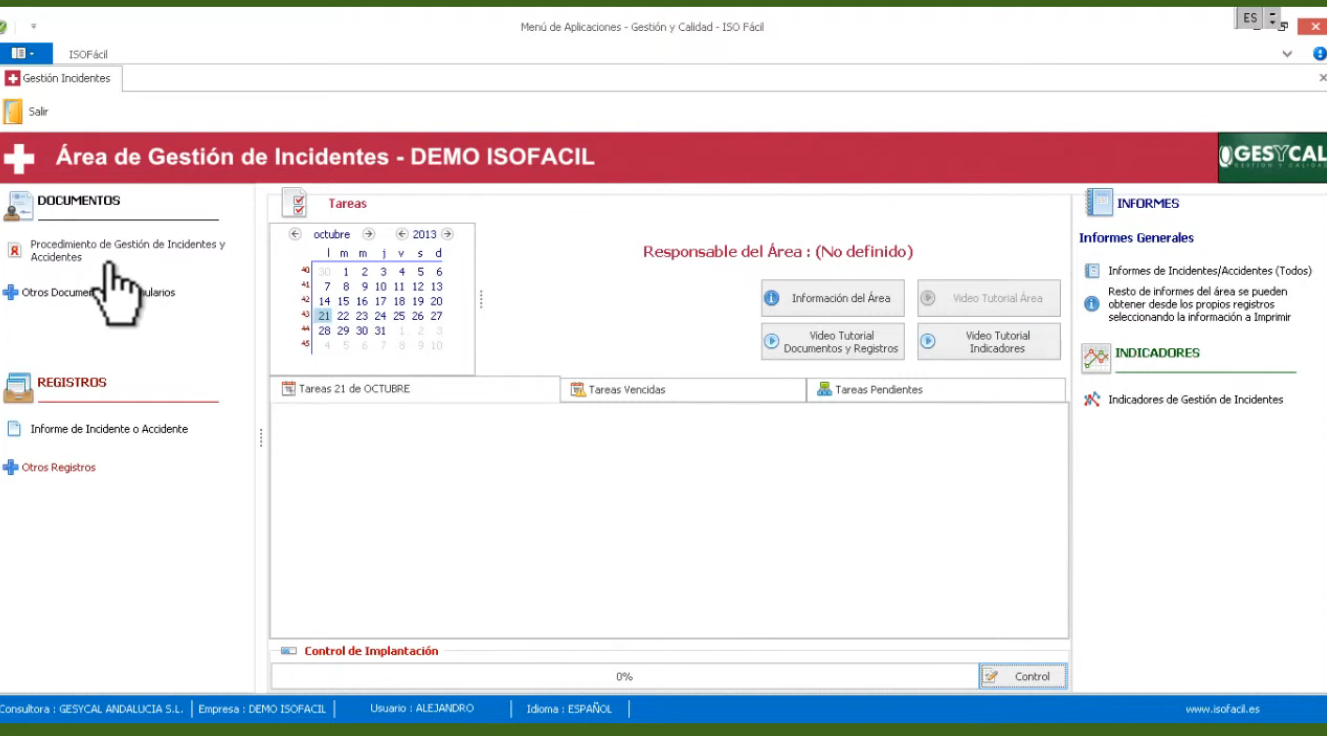Click the Tareas checklist icon
The height and width of the screenshot is (736, 1327).
pyautogui.click(x=294, y=203)
